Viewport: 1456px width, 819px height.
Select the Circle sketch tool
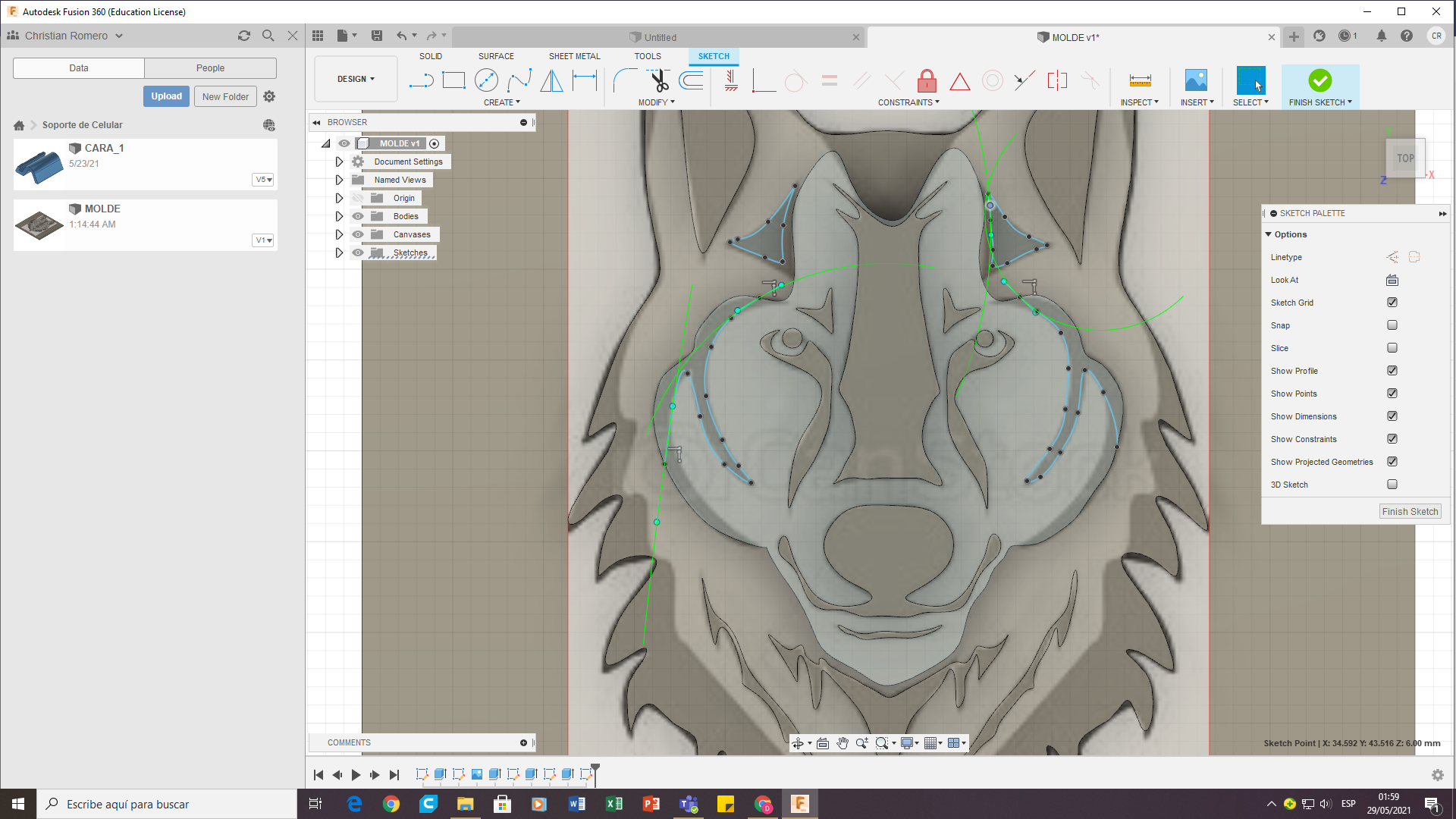[486, 80]
